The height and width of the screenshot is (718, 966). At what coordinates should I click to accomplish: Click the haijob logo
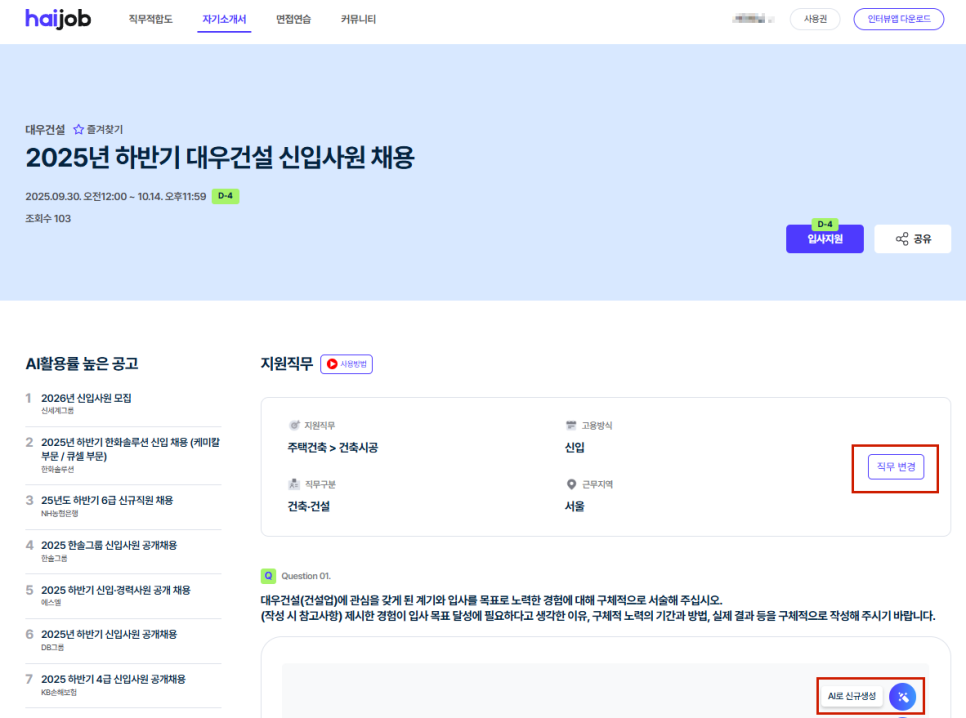pos(58,19)
